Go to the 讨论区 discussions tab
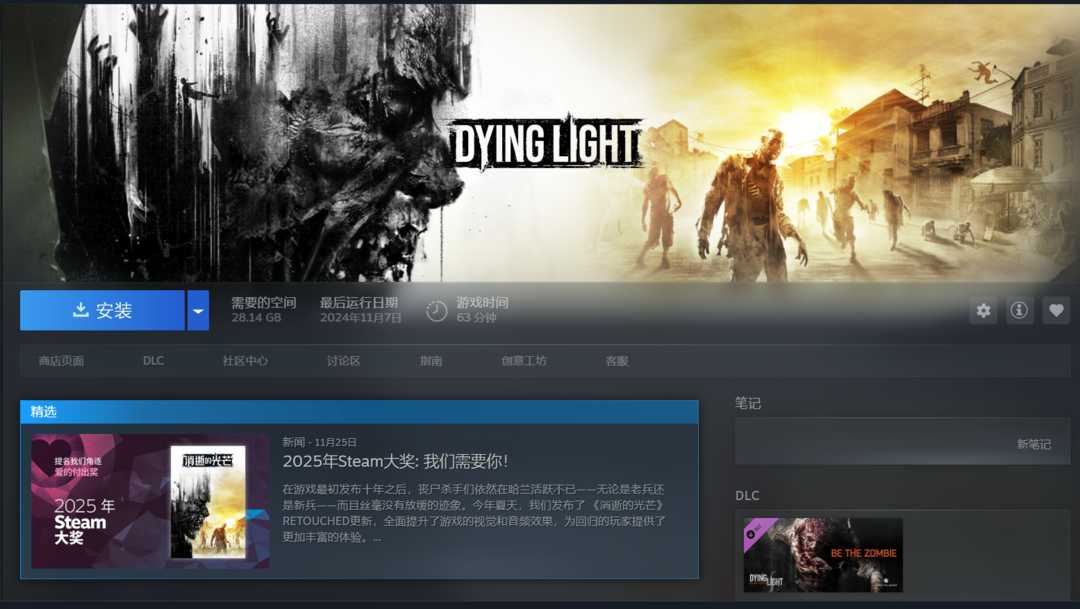1080x609 pixels. [343, 361]
